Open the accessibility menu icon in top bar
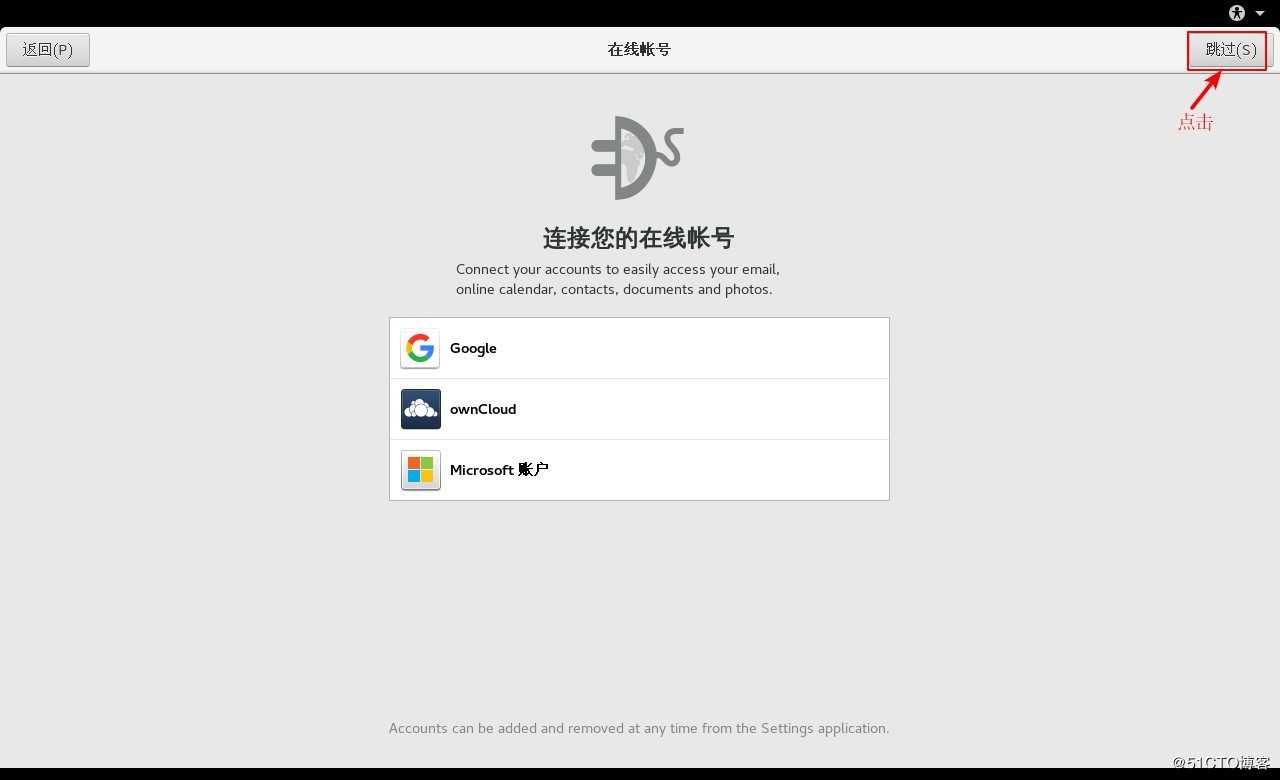The width and height of the screenshot is (1280, 780). pos(1237,13)
